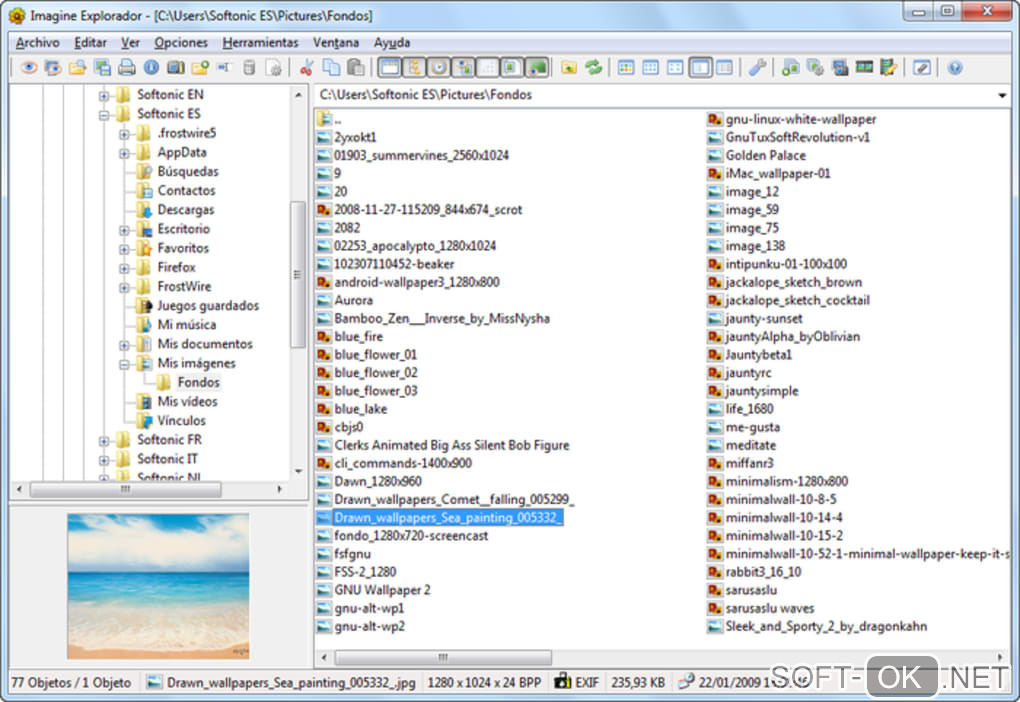
Task: Click the second eye-with-window toolbar icon
Action: point(53,68)
